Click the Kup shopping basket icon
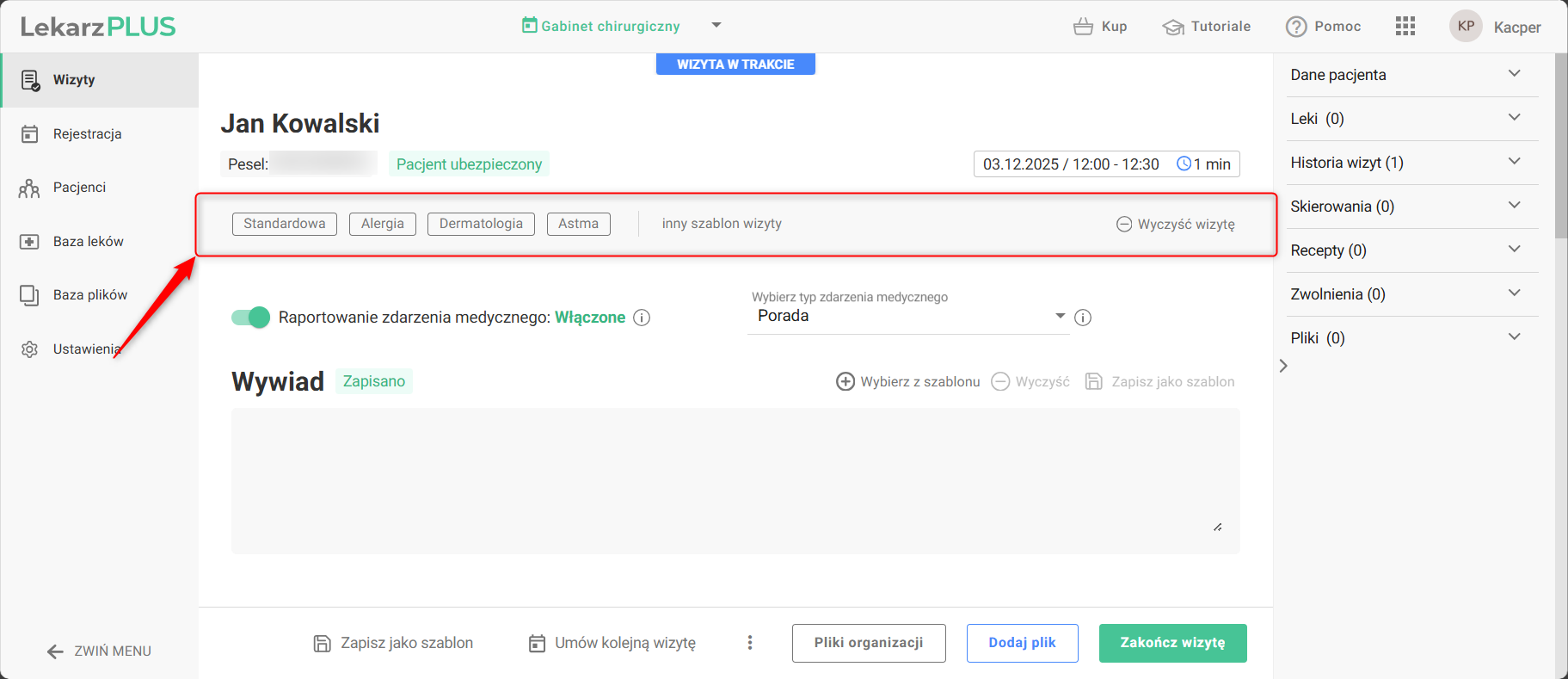Screen dimensions: 1568x679 pos(1083,27)
